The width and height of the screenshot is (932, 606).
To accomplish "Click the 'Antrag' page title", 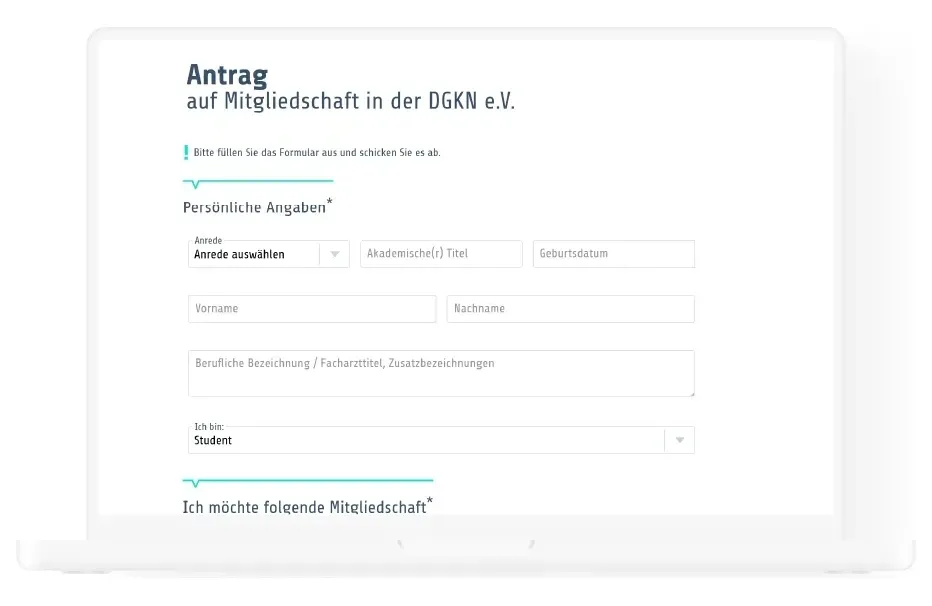I will coord(227,75).
